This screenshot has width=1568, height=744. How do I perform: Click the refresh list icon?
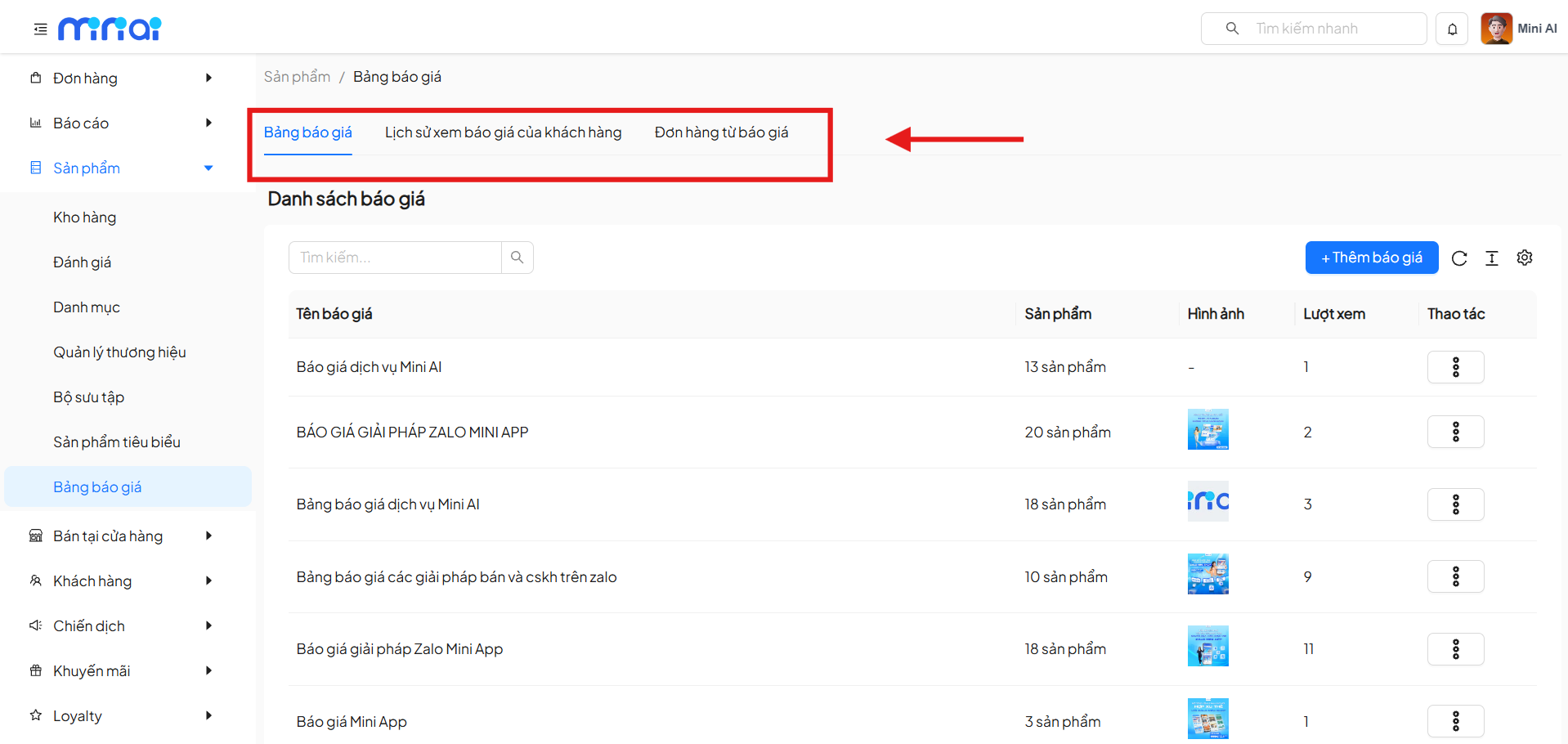point(1459,258)
